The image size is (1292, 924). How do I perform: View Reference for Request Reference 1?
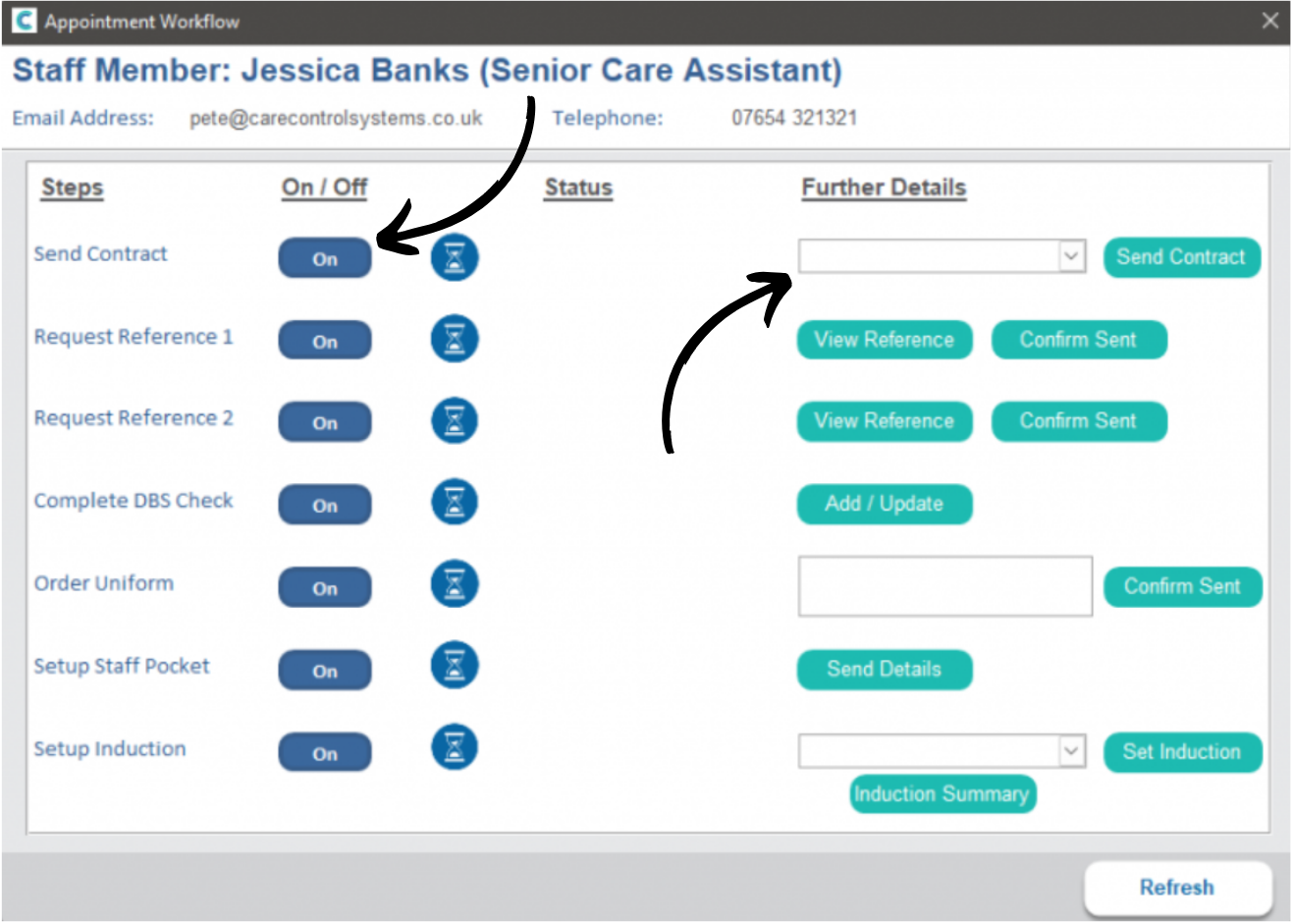884,340
